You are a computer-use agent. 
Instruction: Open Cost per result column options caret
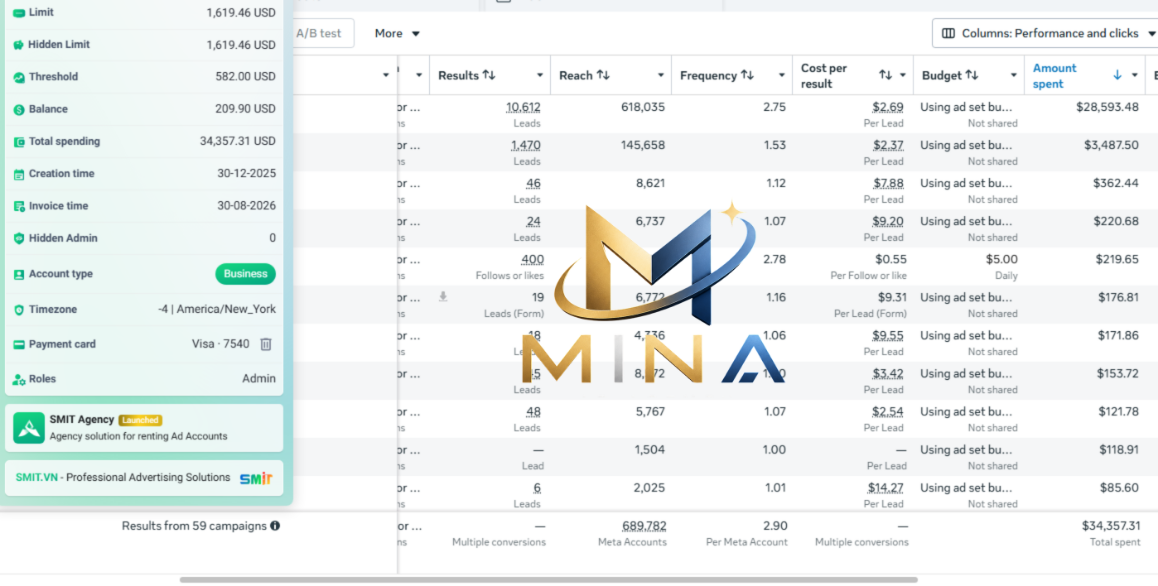click(x=902, y=75)
